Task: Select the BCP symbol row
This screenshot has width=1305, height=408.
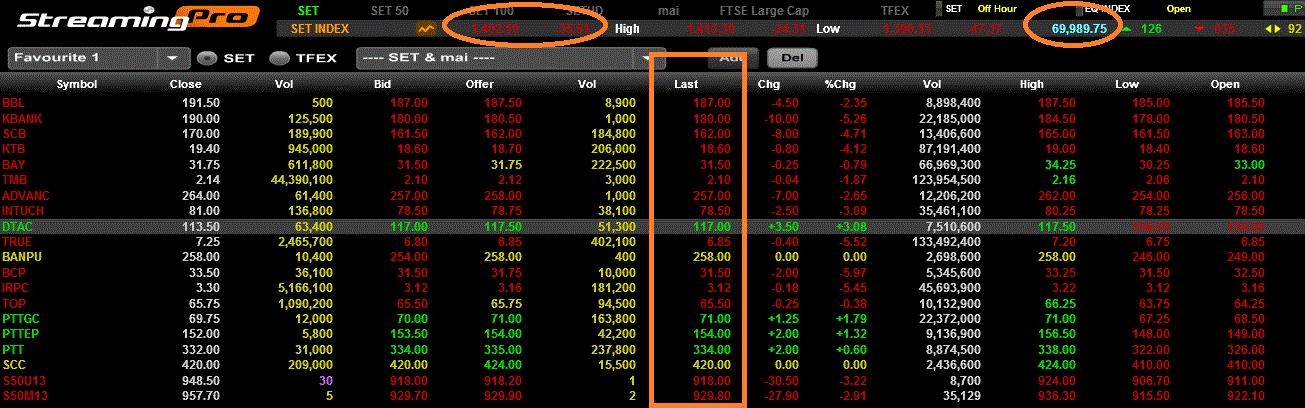Action: pos(652,272)
